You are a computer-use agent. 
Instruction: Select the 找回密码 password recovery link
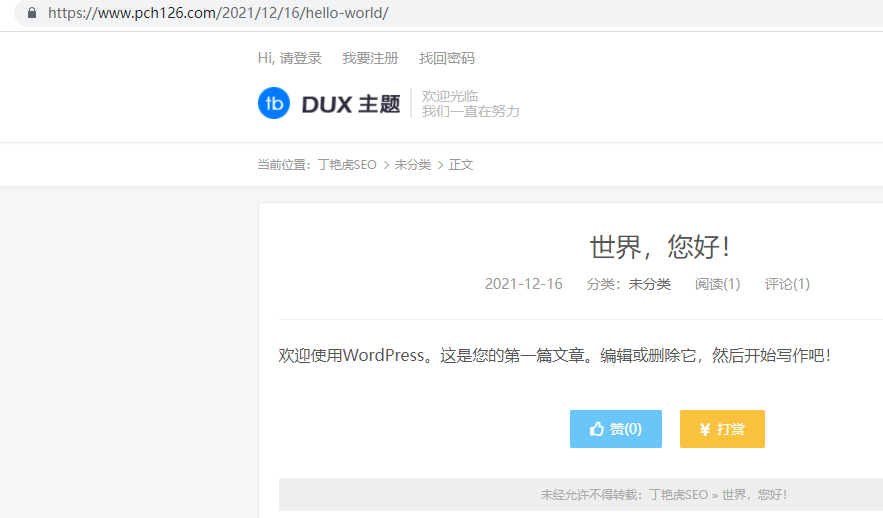447,58
